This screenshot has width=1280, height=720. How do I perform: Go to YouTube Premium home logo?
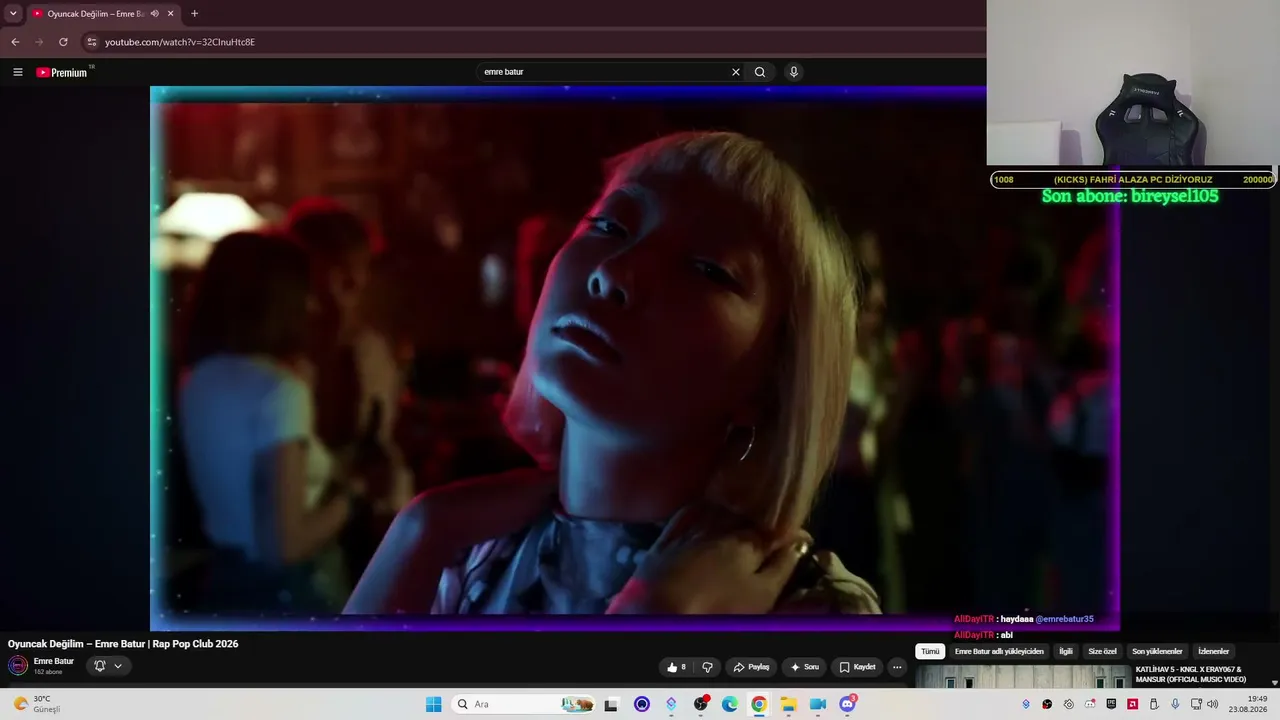pyautogui.click(x=62, y=72)
